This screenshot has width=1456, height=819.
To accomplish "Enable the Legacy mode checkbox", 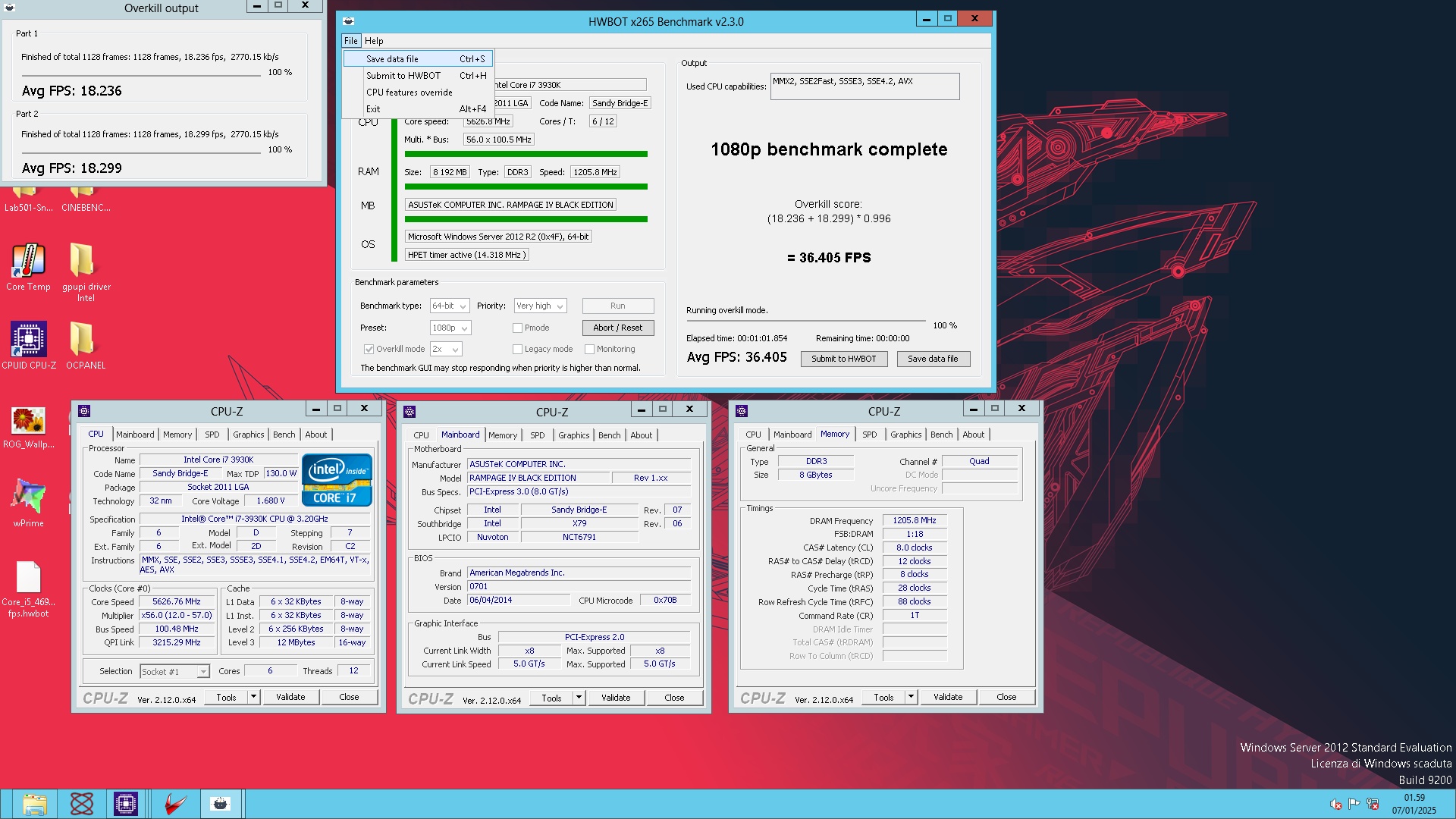I will 517,350.
